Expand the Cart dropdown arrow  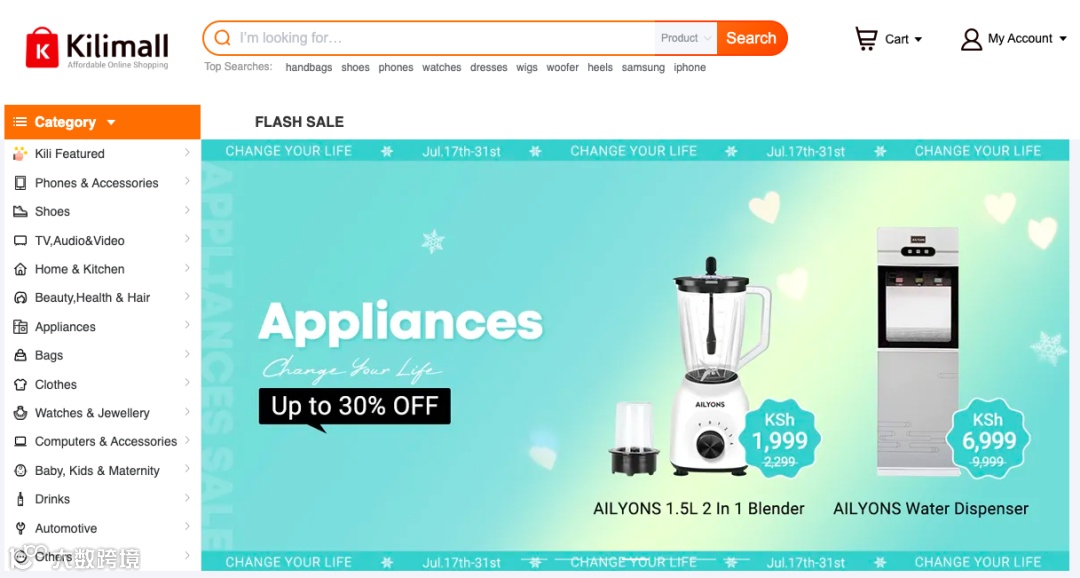point(918,40)
